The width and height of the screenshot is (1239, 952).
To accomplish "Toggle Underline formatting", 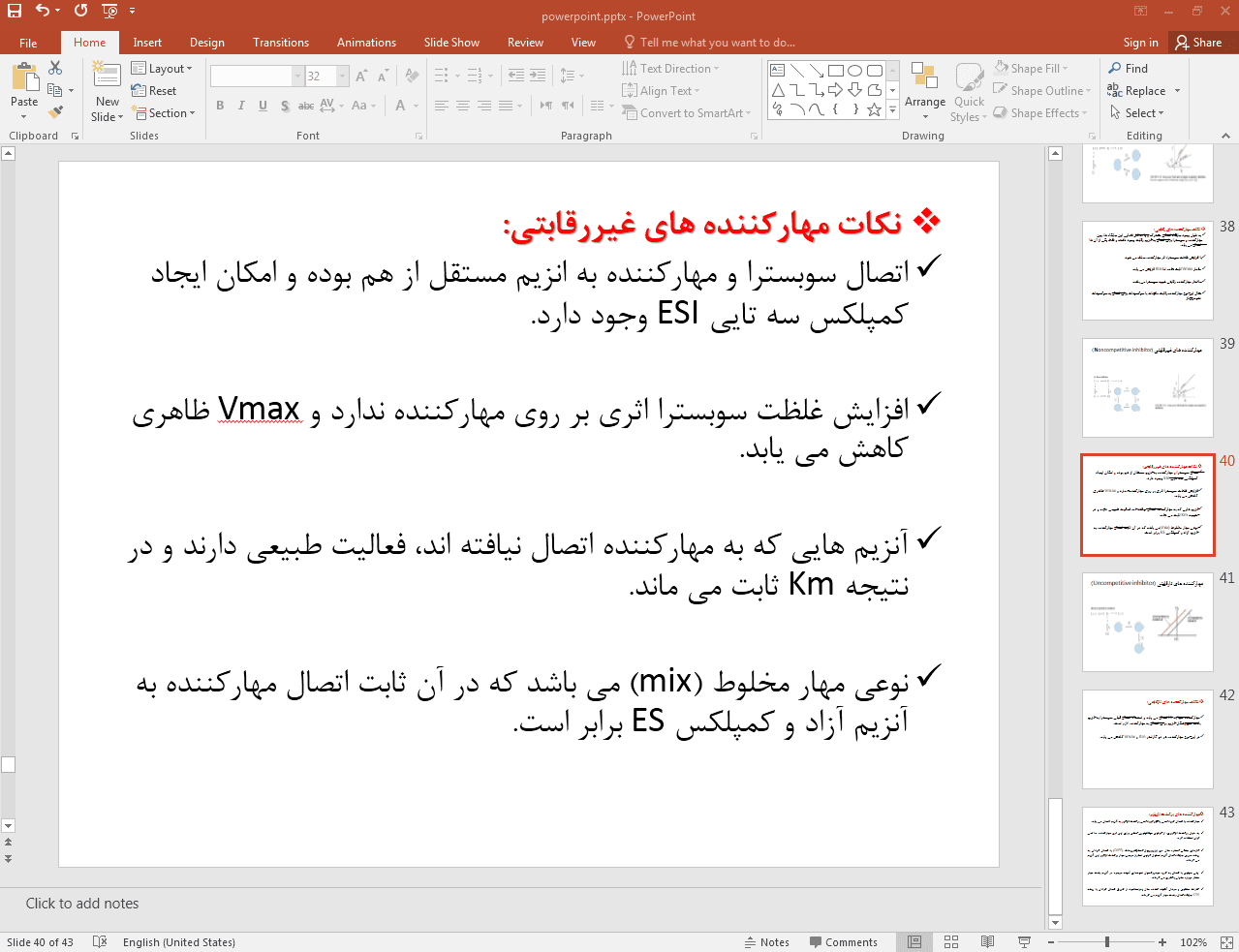I will [263, 106].
